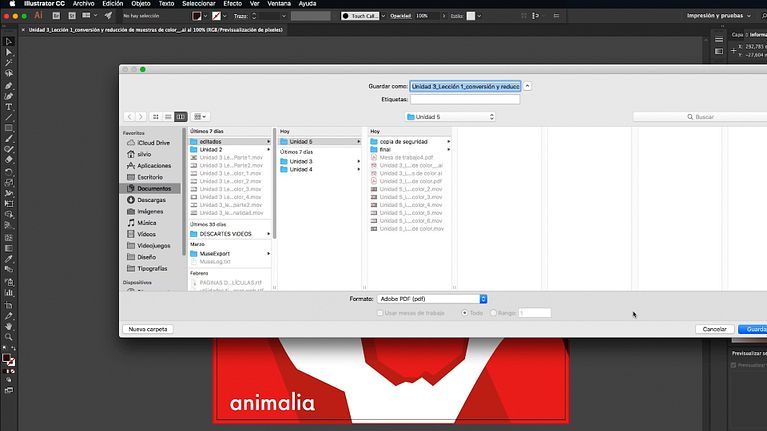
Task: Select the Paintbrush tool
Action: pyautogui.click(x=8, y=139)
